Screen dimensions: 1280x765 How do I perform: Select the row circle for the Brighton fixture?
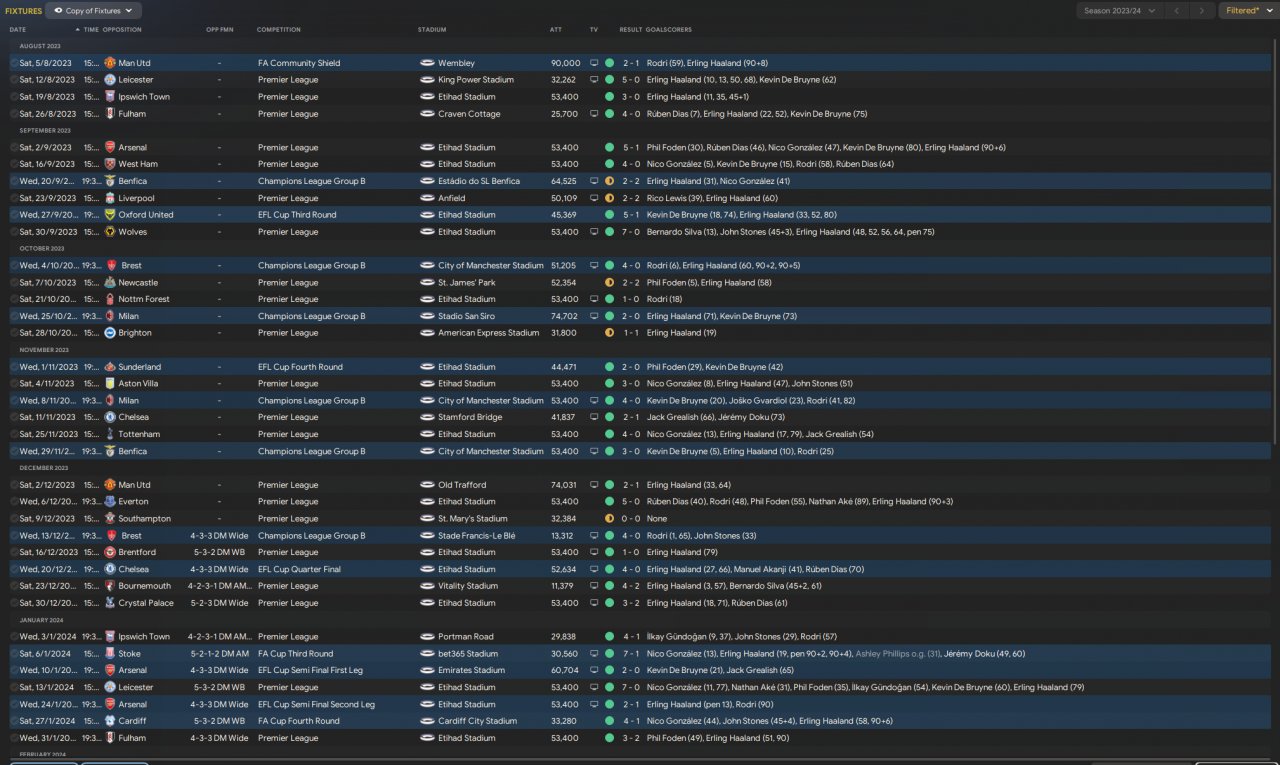click(x=14, y=333)
